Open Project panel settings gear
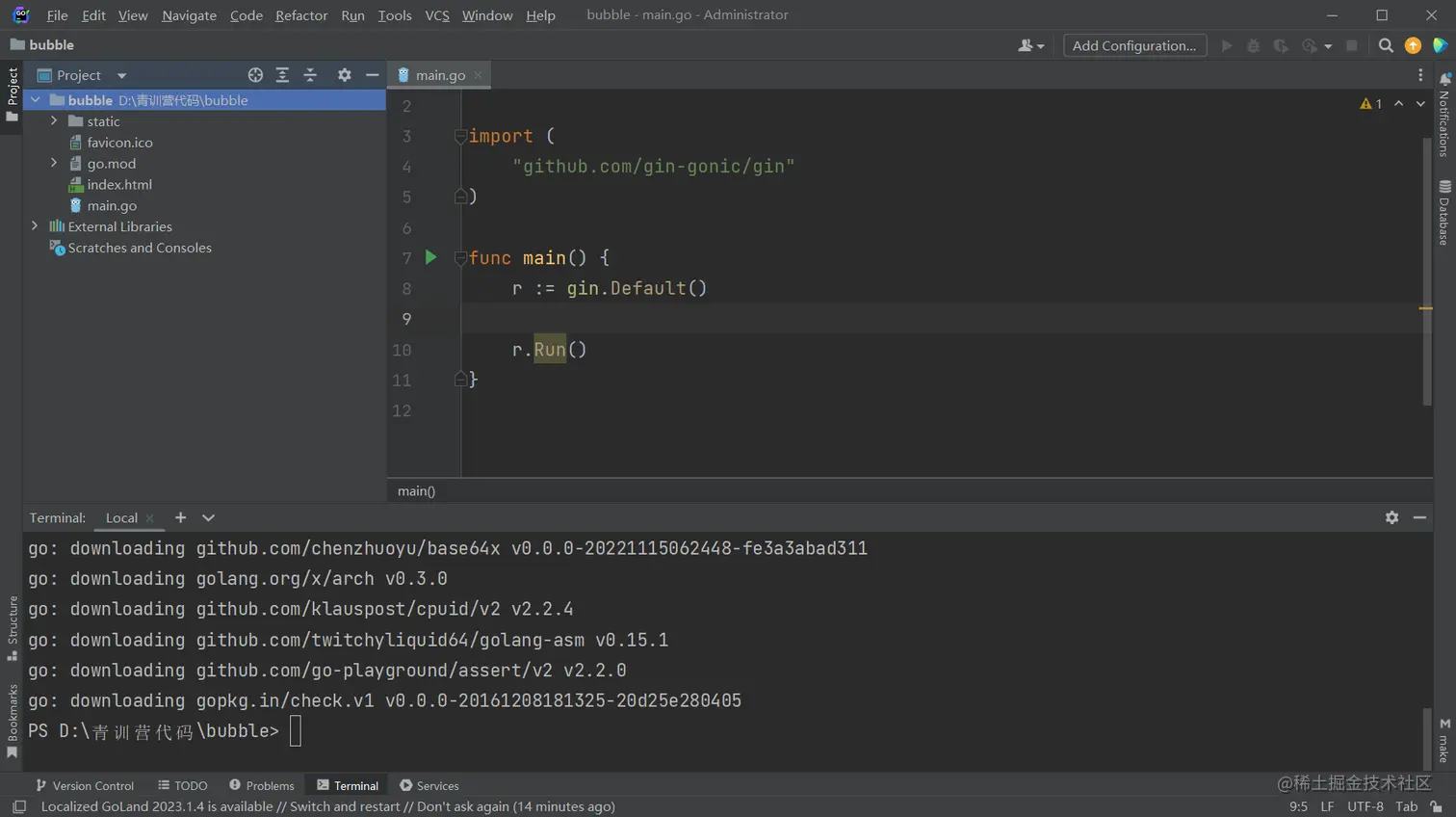This screenshot has height=817, width=1456. 344,75
